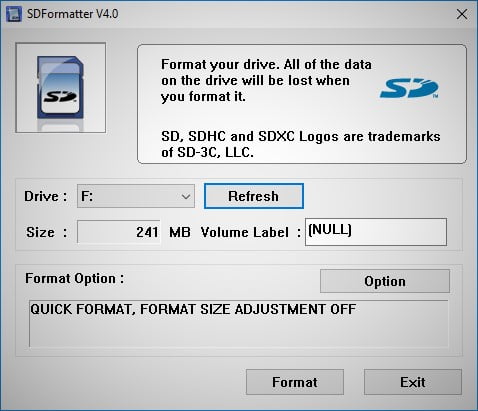Click the SD-3C, LLC trademark notice
Screen dimensions: 478x411
300,144
